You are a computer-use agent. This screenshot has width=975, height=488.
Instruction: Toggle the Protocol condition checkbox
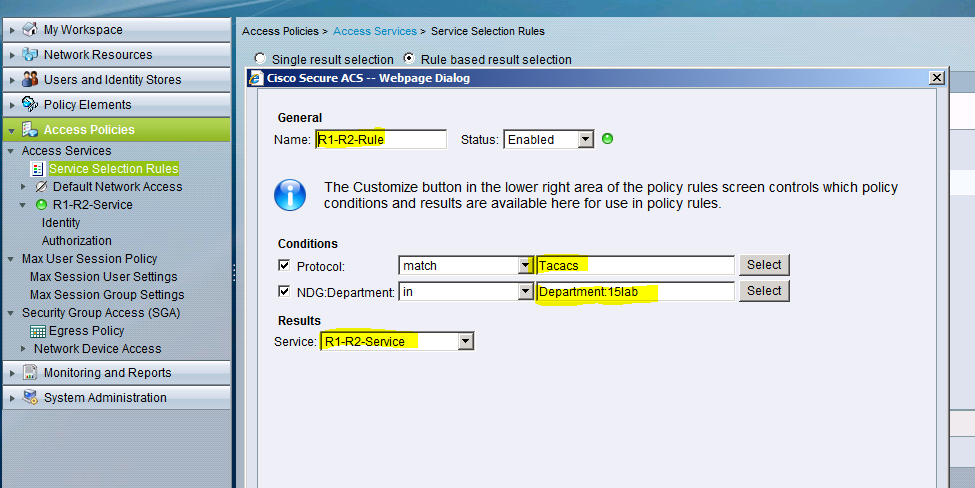coord(284,265)
